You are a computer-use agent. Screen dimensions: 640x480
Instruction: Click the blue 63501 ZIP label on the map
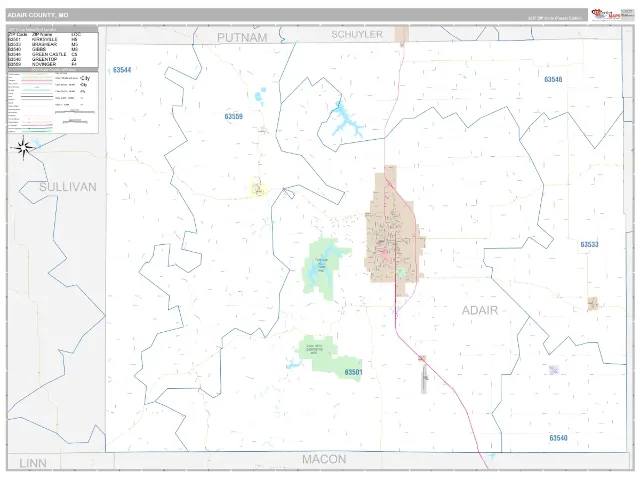point(353,372)
